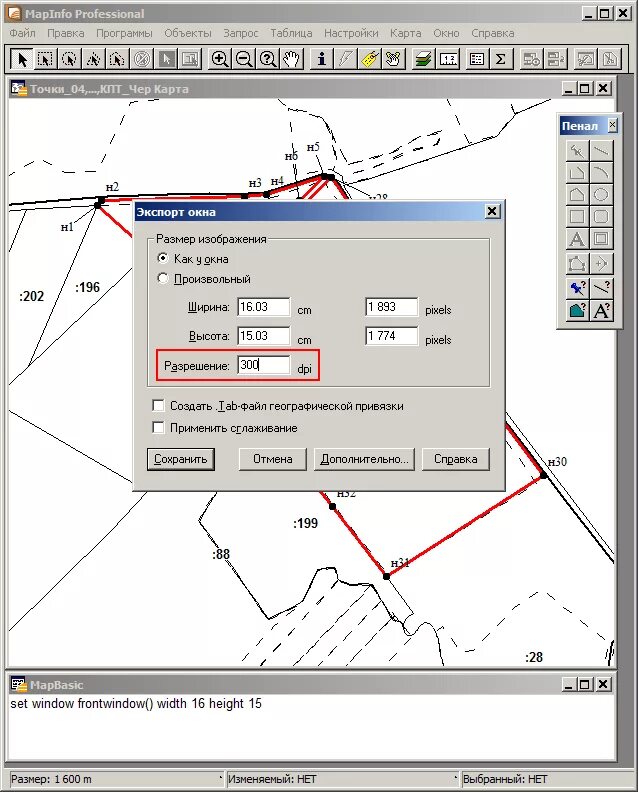Activate the Zoom-in magnifier tool
638x792 pixels.
click(219, 59)
